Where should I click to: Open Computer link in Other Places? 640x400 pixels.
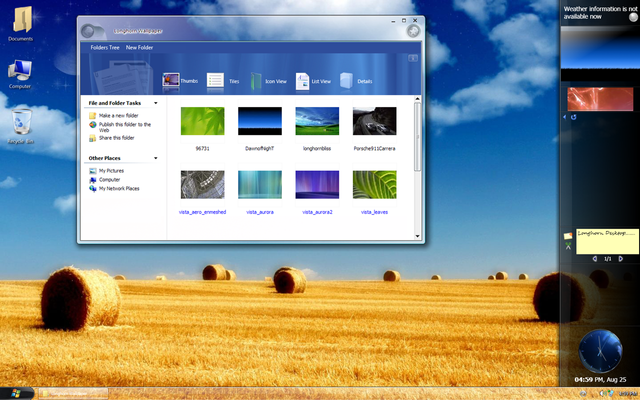[x=109, y=180]
